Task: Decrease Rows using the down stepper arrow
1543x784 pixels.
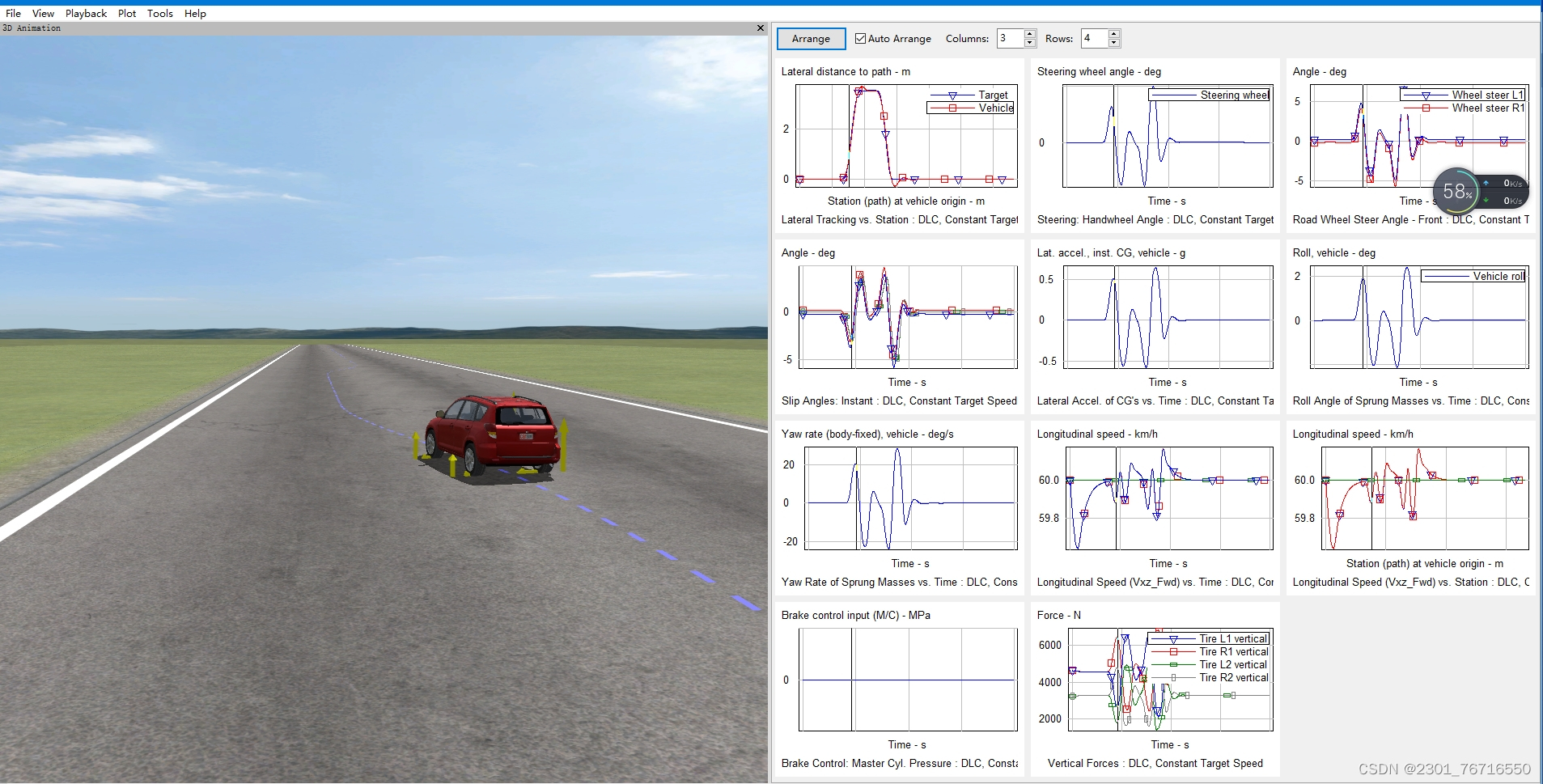Action: pos(1115,43)
